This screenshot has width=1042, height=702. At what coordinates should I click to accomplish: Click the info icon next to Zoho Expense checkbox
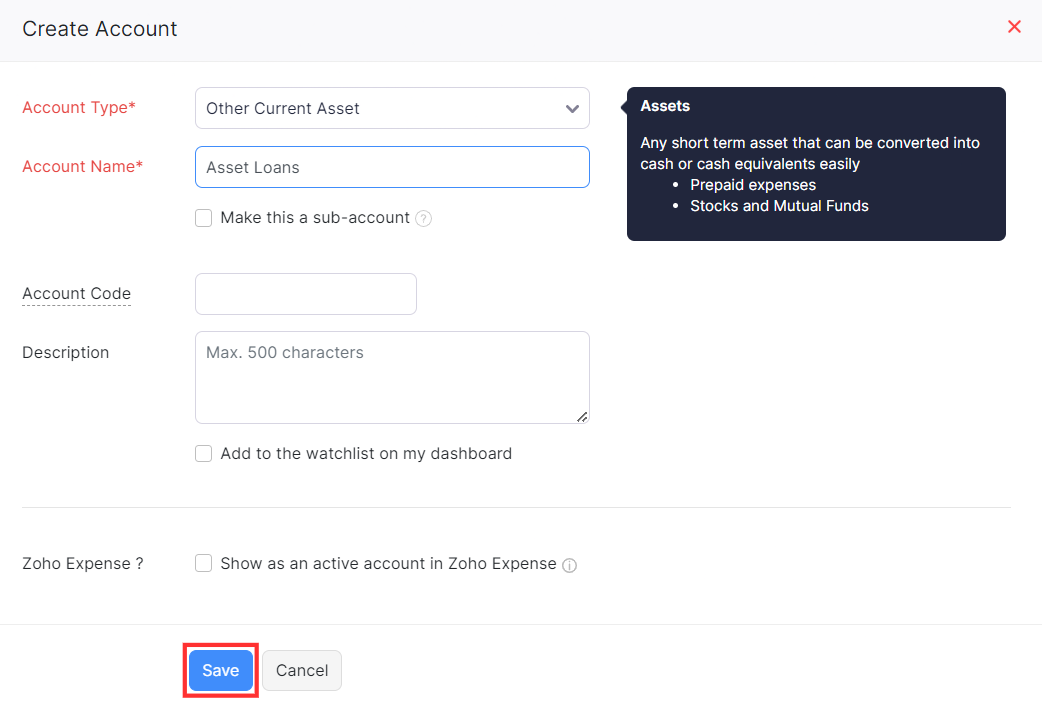pos(569,565)
